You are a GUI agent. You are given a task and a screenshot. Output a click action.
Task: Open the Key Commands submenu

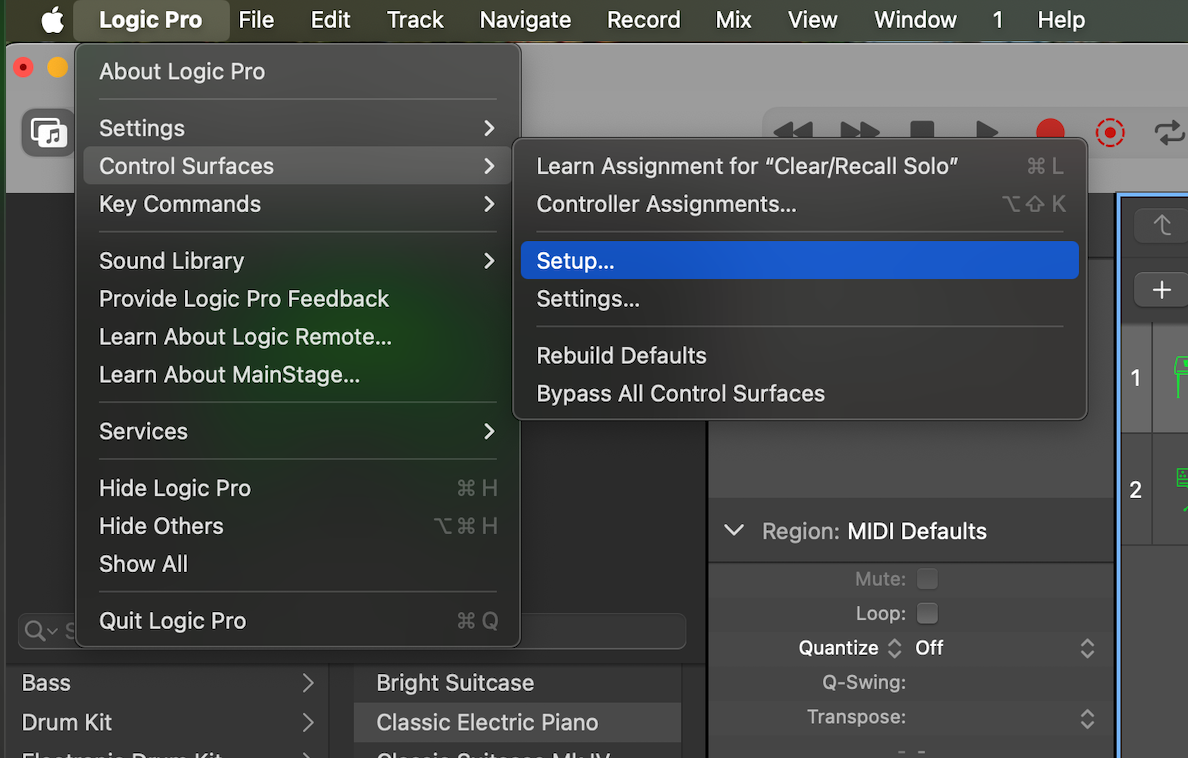pos(298,204)
